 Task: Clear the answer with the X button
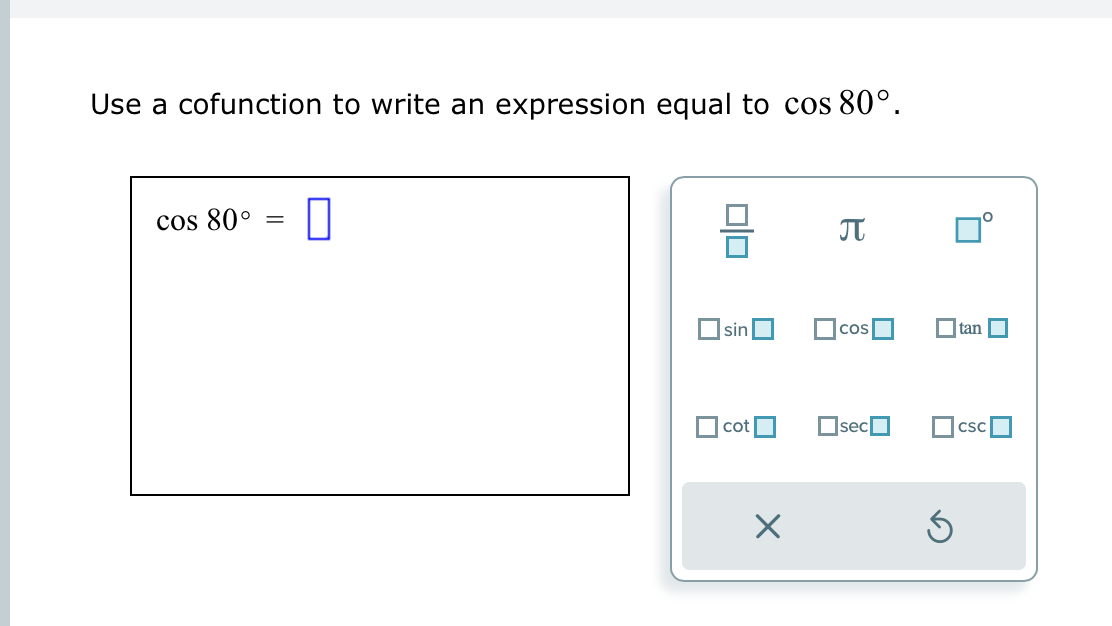(767, 526)
